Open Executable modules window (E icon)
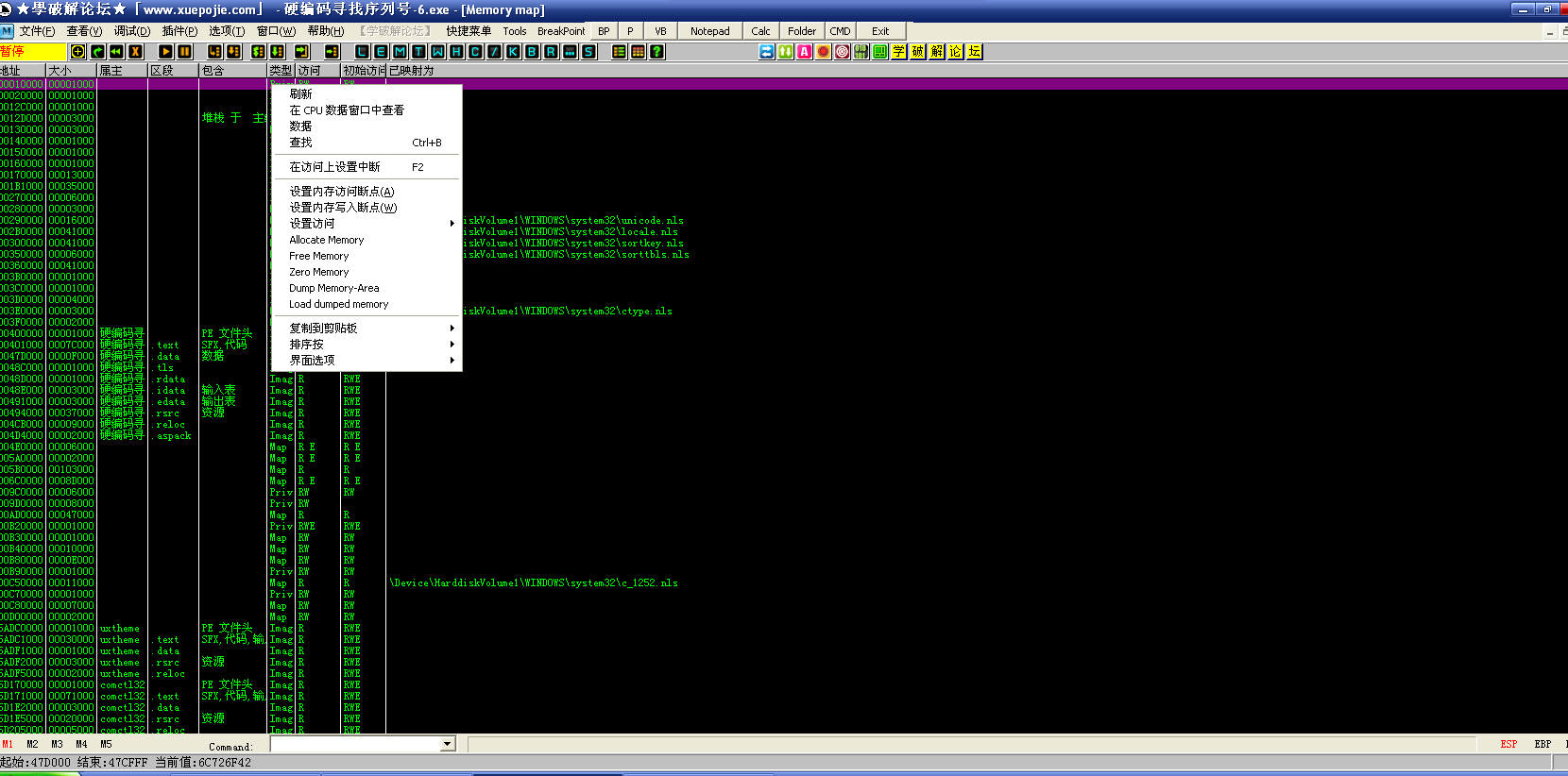The image size is (1568, 776). pyautogui.click(x=381, y=52)
